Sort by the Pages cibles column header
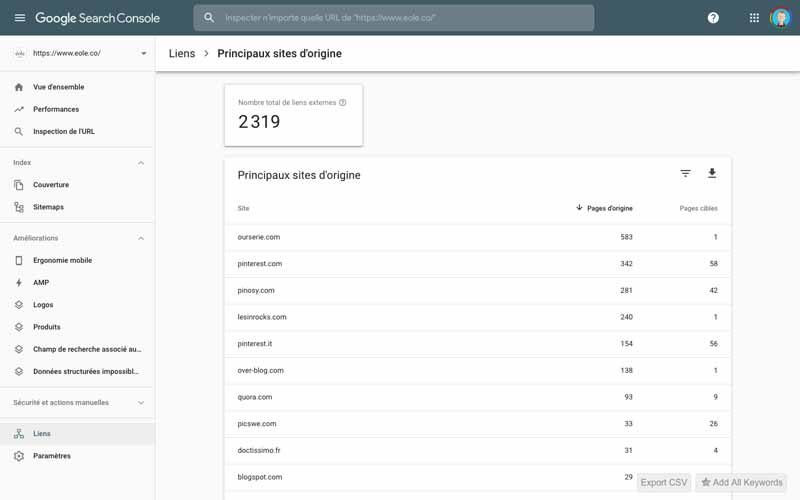 [x=698, y=208]
